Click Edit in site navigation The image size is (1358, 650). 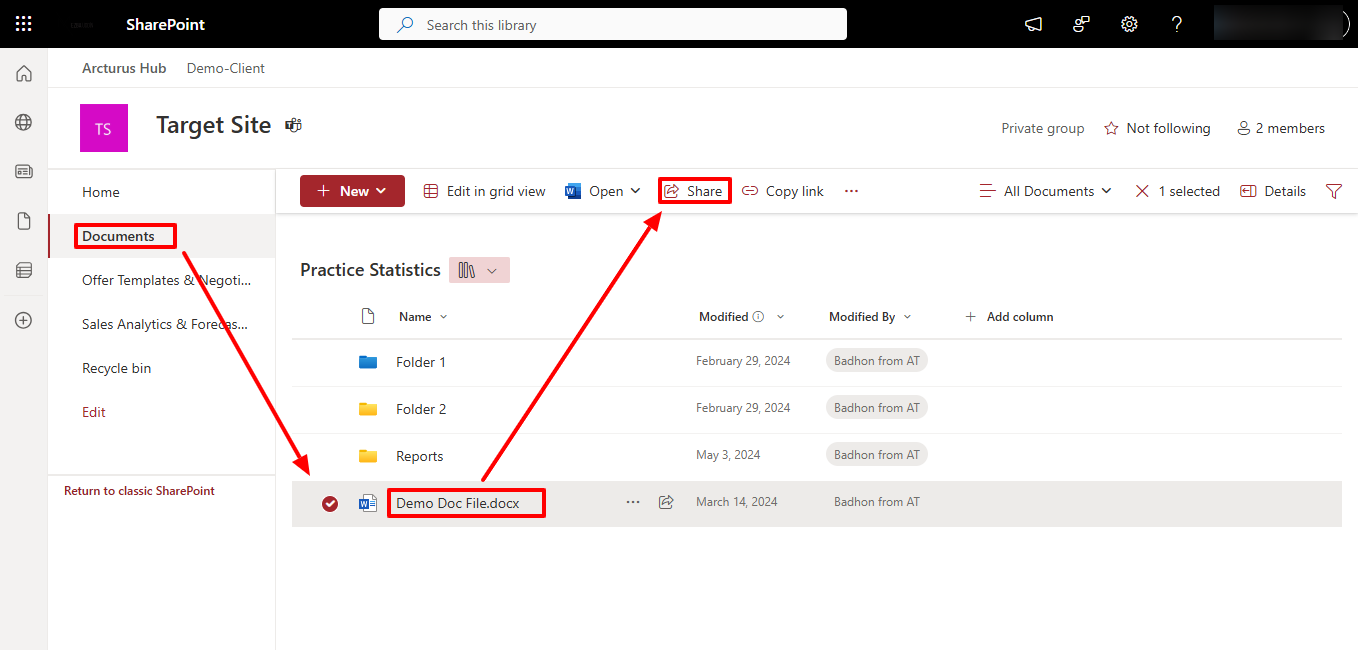(94, 412)
